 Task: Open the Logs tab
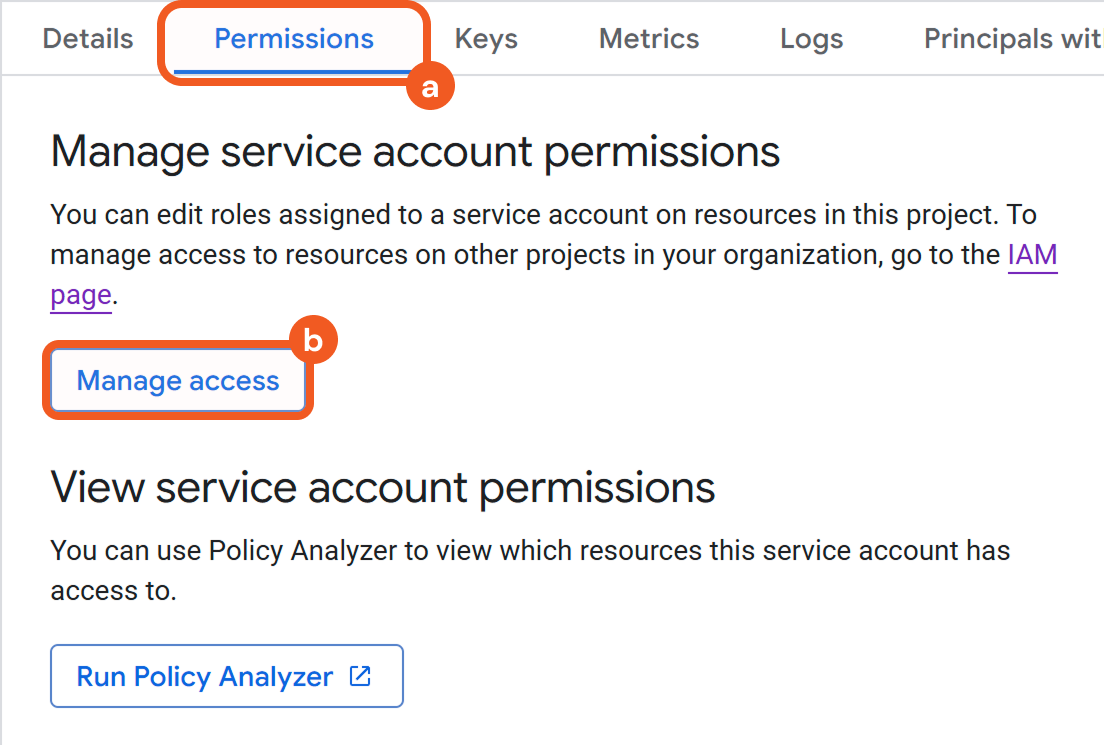811,39
